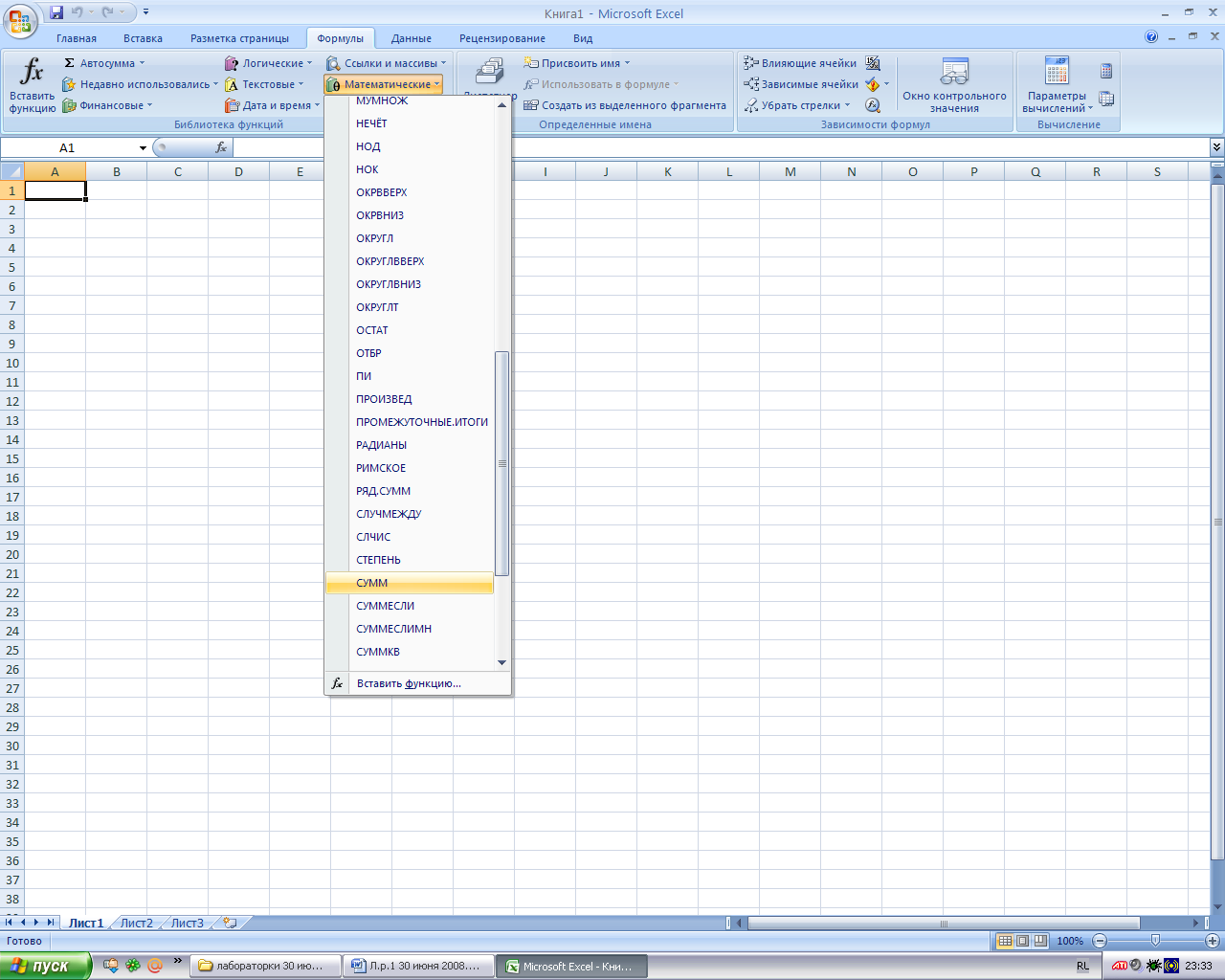Image resolution: width=1225 pixels, height=980 pixels.
Task: Click Влияющие ячейки button
Action: (x=800, y=63)
